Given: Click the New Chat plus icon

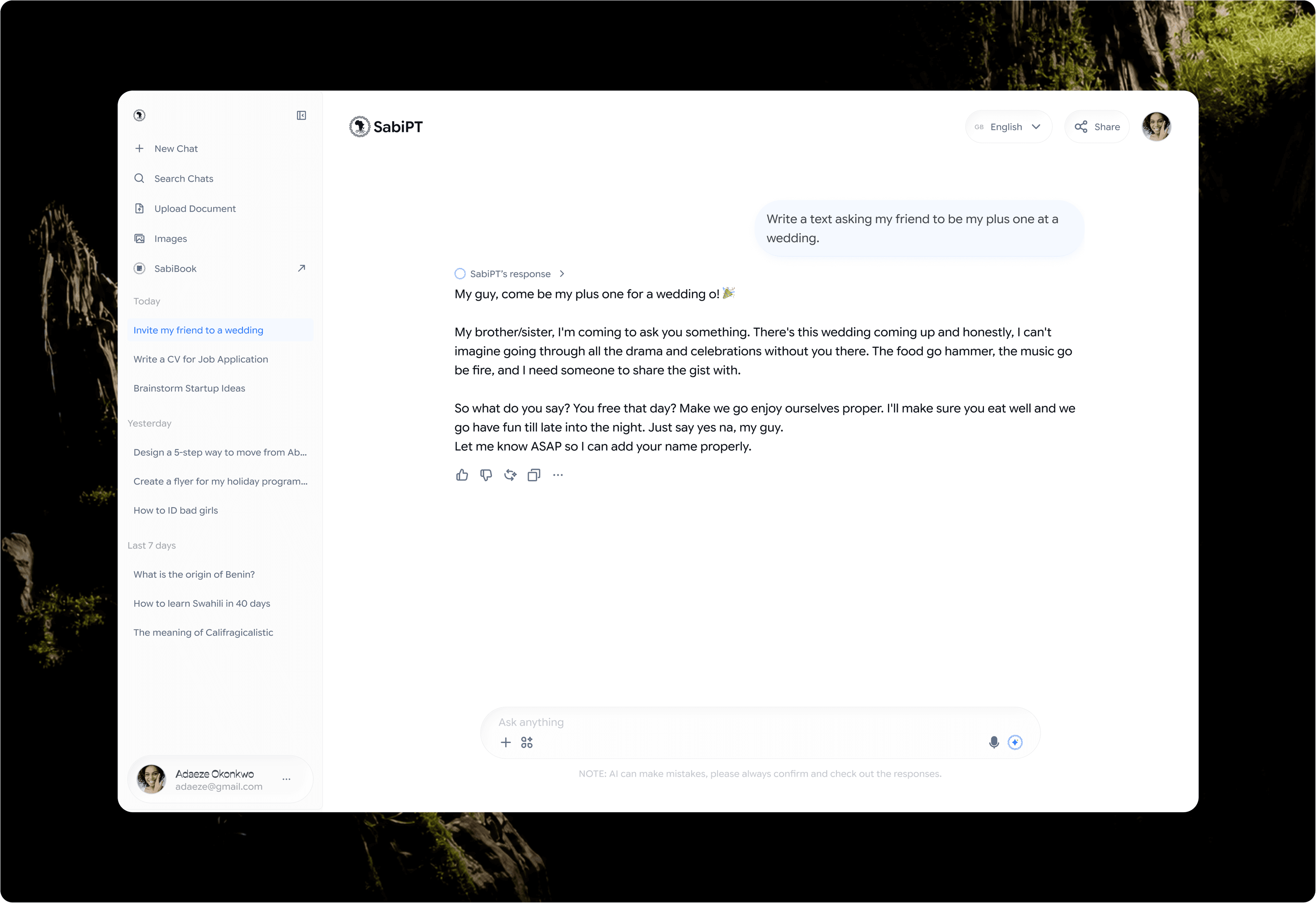Looking at the screenshot, I should [139, 148].
